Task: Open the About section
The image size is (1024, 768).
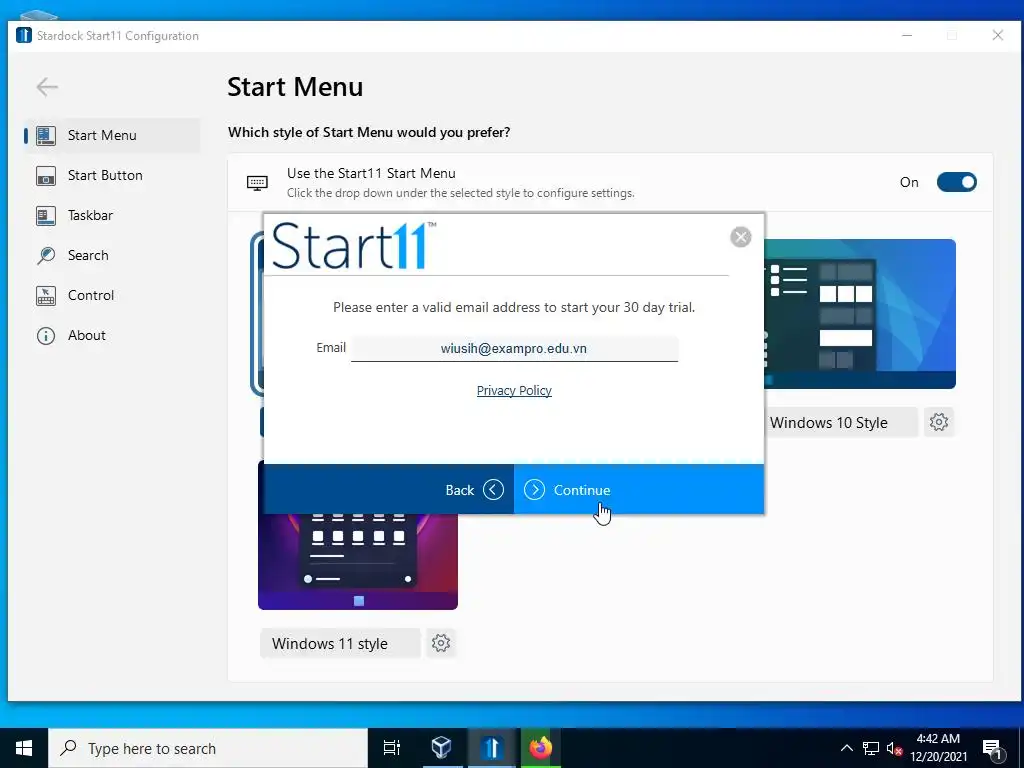Action: pyautogui.click(x=112, y=335)
